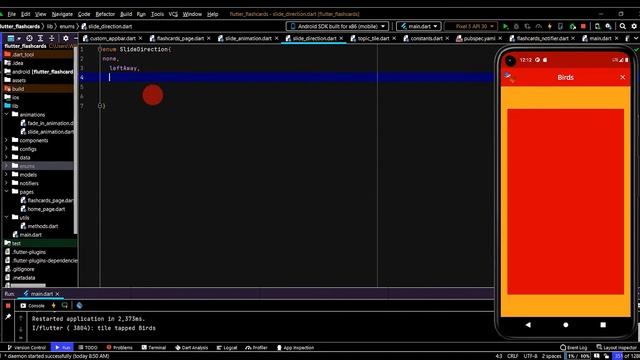Click the debug bug icon in toolbar

(516, 26)
